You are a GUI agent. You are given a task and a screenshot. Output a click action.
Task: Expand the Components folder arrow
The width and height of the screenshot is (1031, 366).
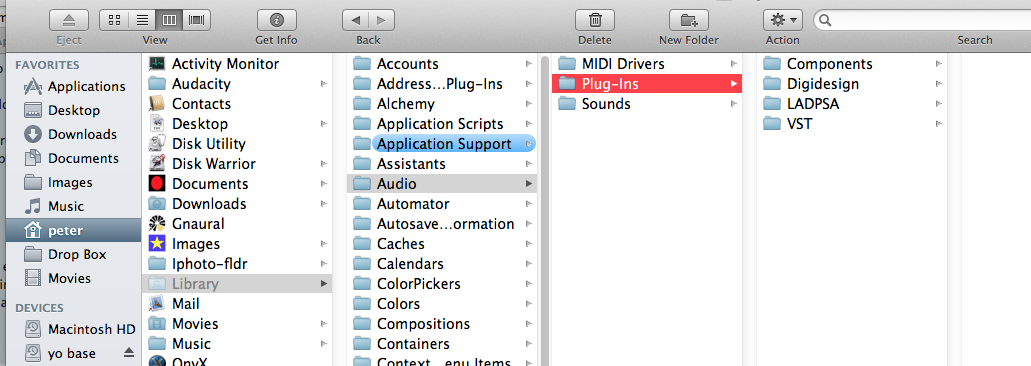click(x=939, y=64)
